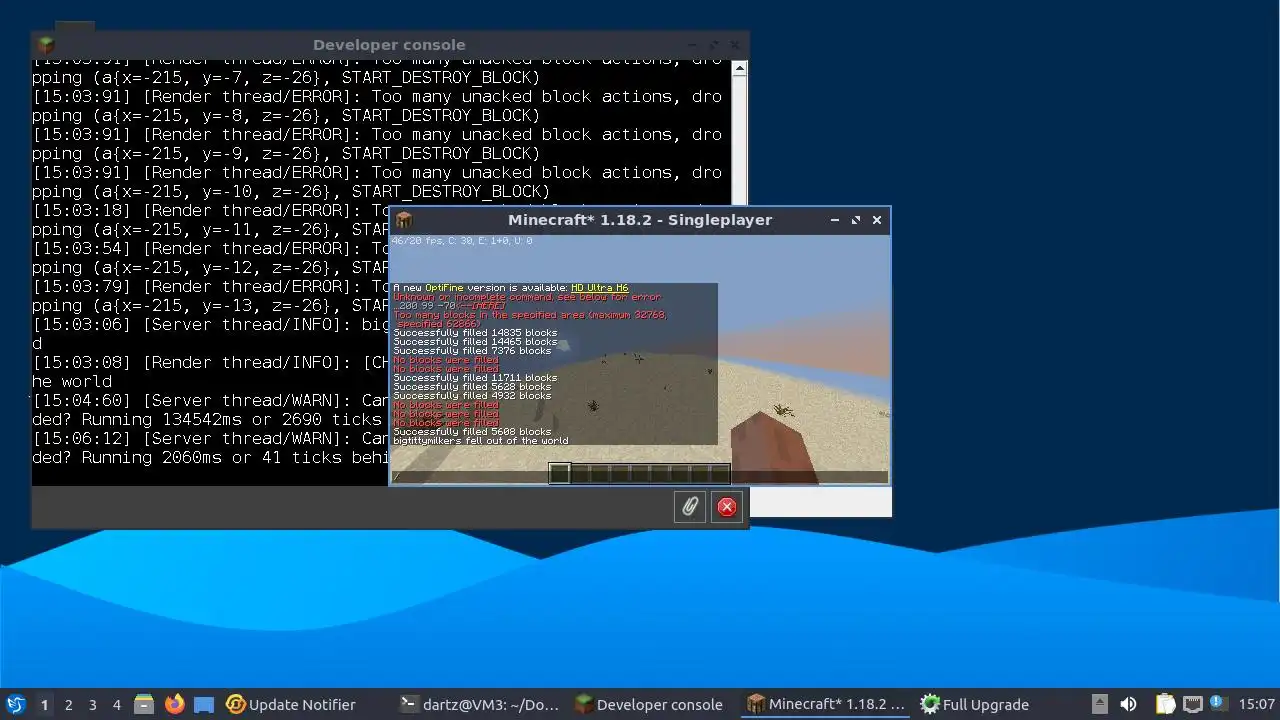Click console line containing 'y=-8, z=-26'
Screen dimensions: 1280x720
pyautogui.click(x=286, y=115)
